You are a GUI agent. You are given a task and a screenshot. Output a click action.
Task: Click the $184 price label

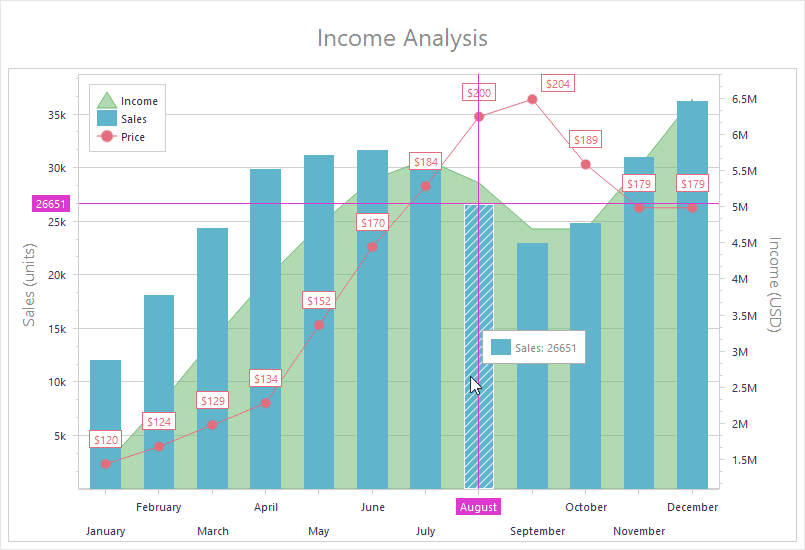coord(426,161)
